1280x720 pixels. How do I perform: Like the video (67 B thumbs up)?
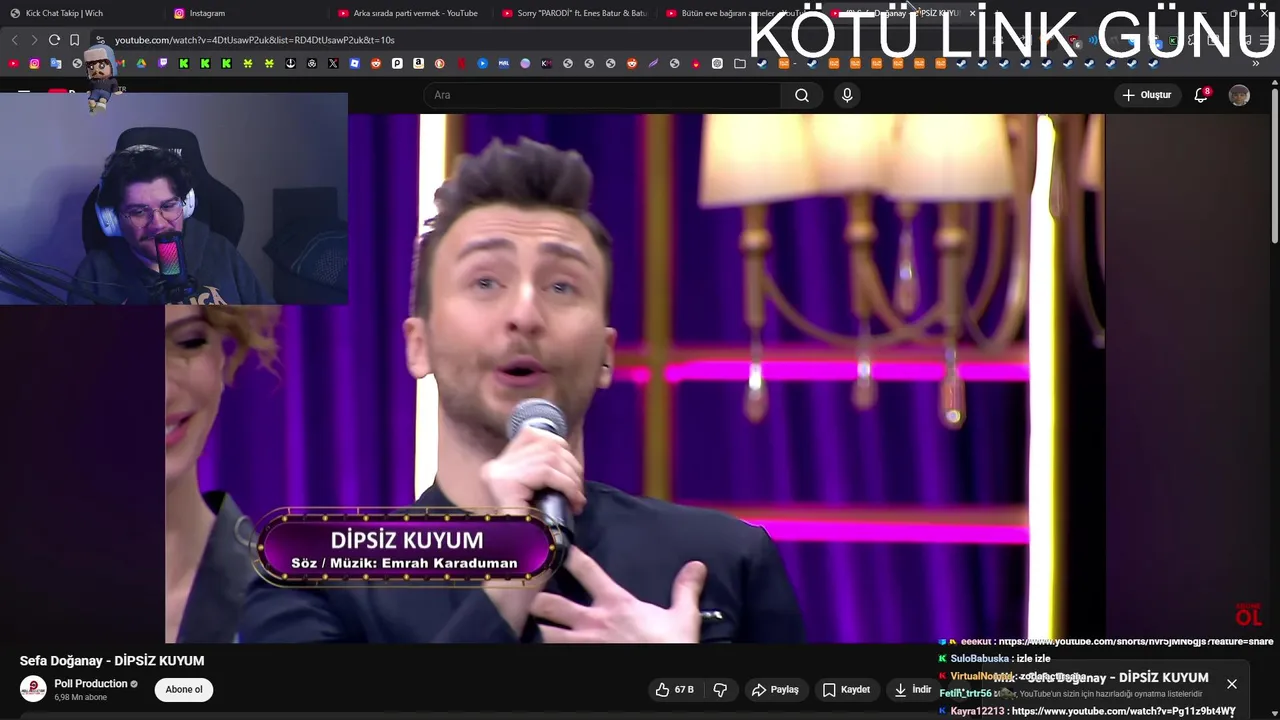pyautogui.click(x=675, y=690)
